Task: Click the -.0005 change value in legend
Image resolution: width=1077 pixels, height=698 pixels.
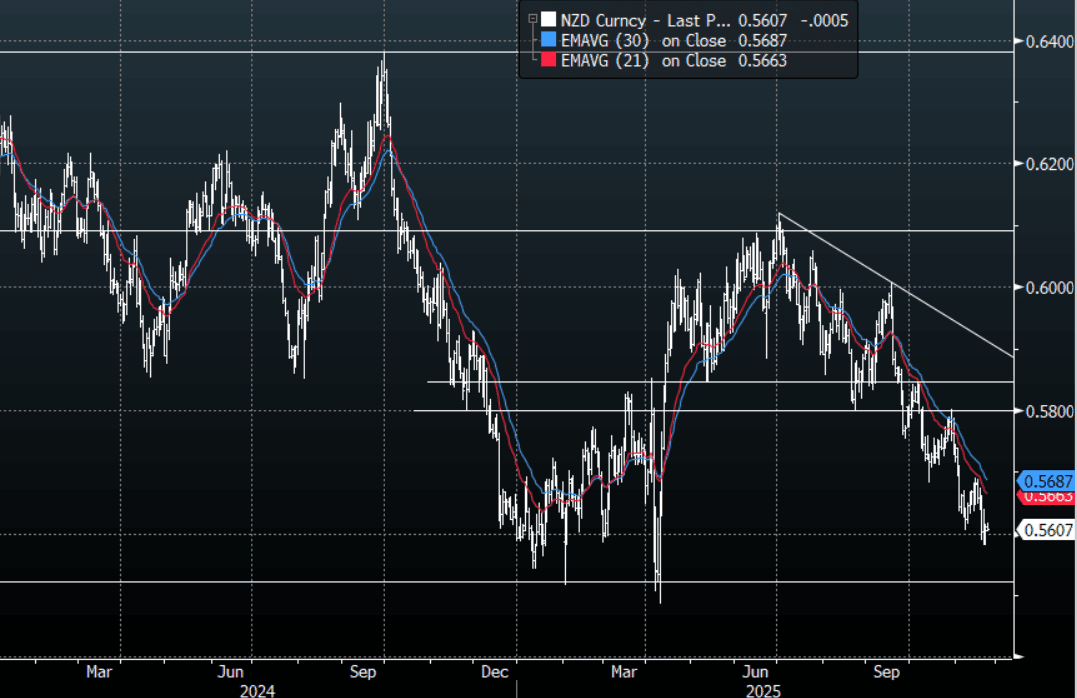Action: 827,19
